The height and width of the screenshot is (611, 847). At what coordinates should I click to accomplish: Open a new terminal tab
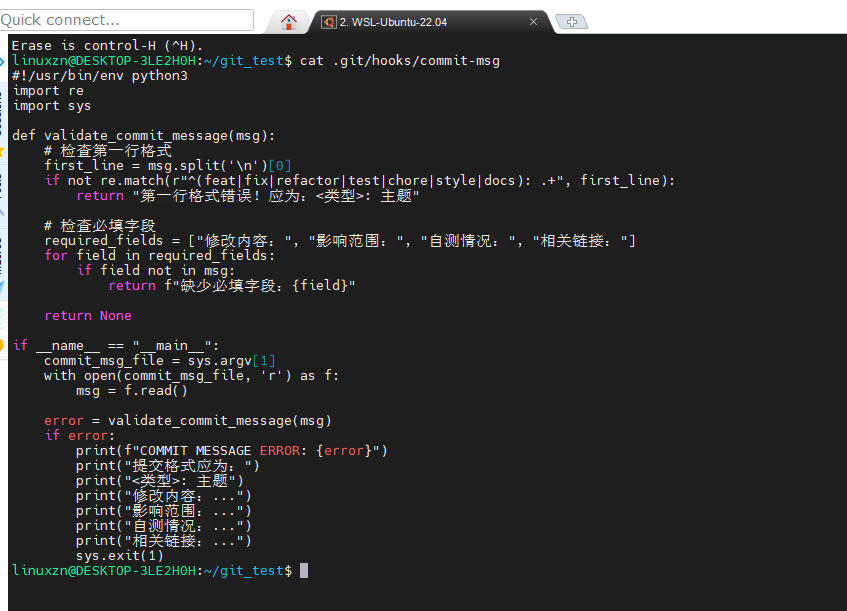pyautogui.click(x=571, y=21)
